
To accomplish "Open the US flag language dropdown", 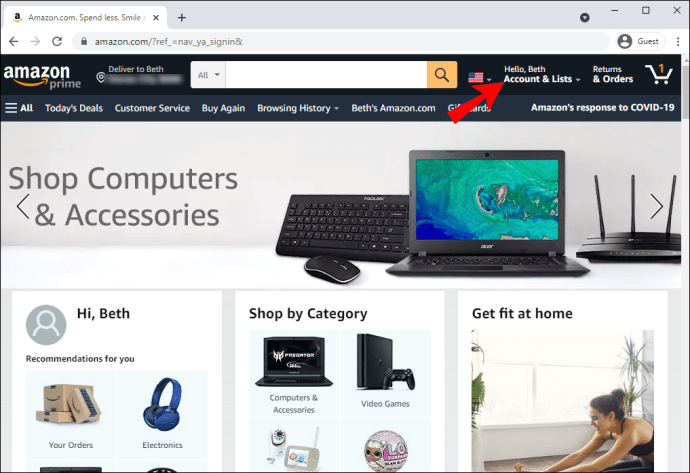I will pyautogui.click(x=480, y=78).
